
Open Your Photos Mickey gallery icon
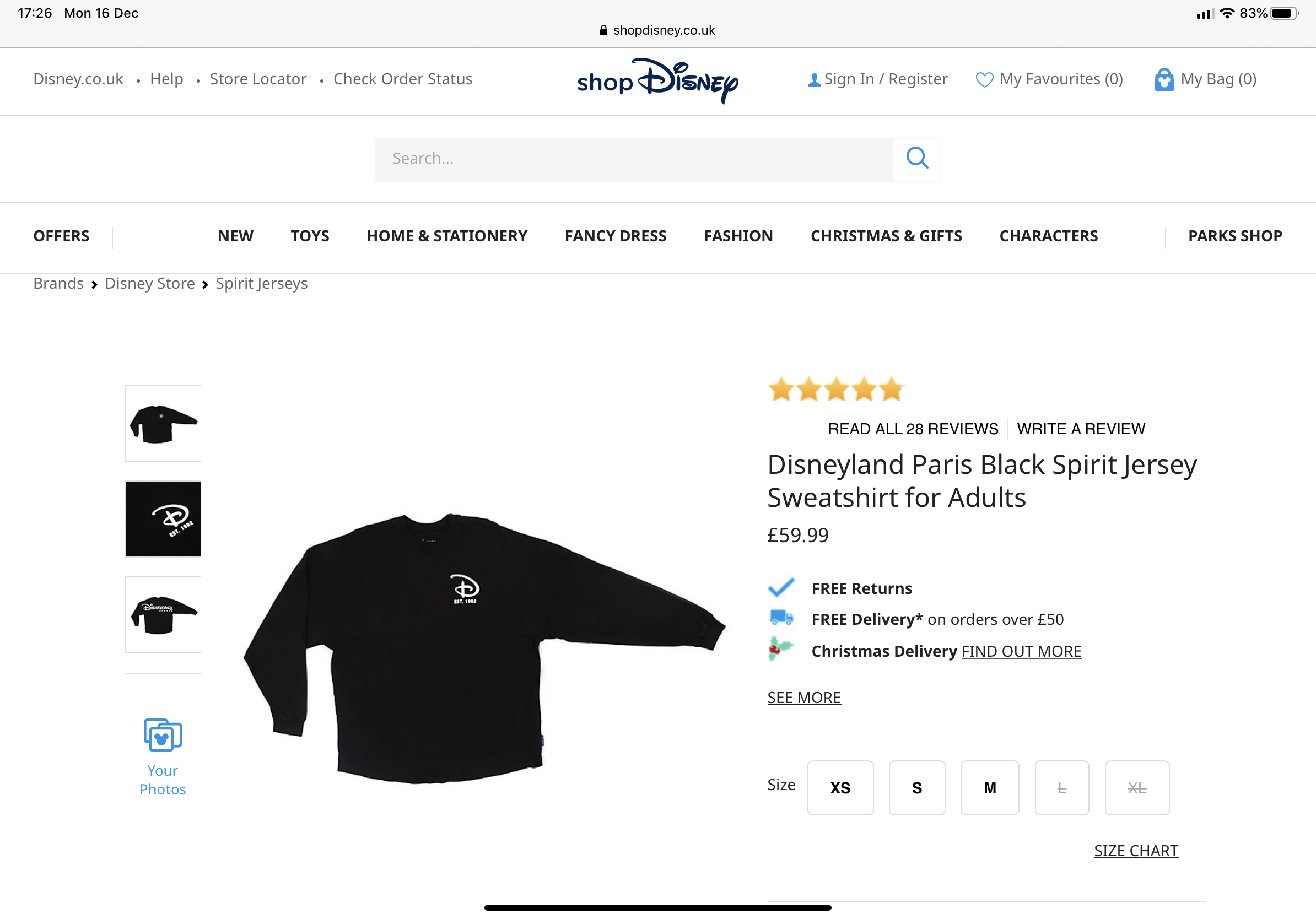[163, 735]
